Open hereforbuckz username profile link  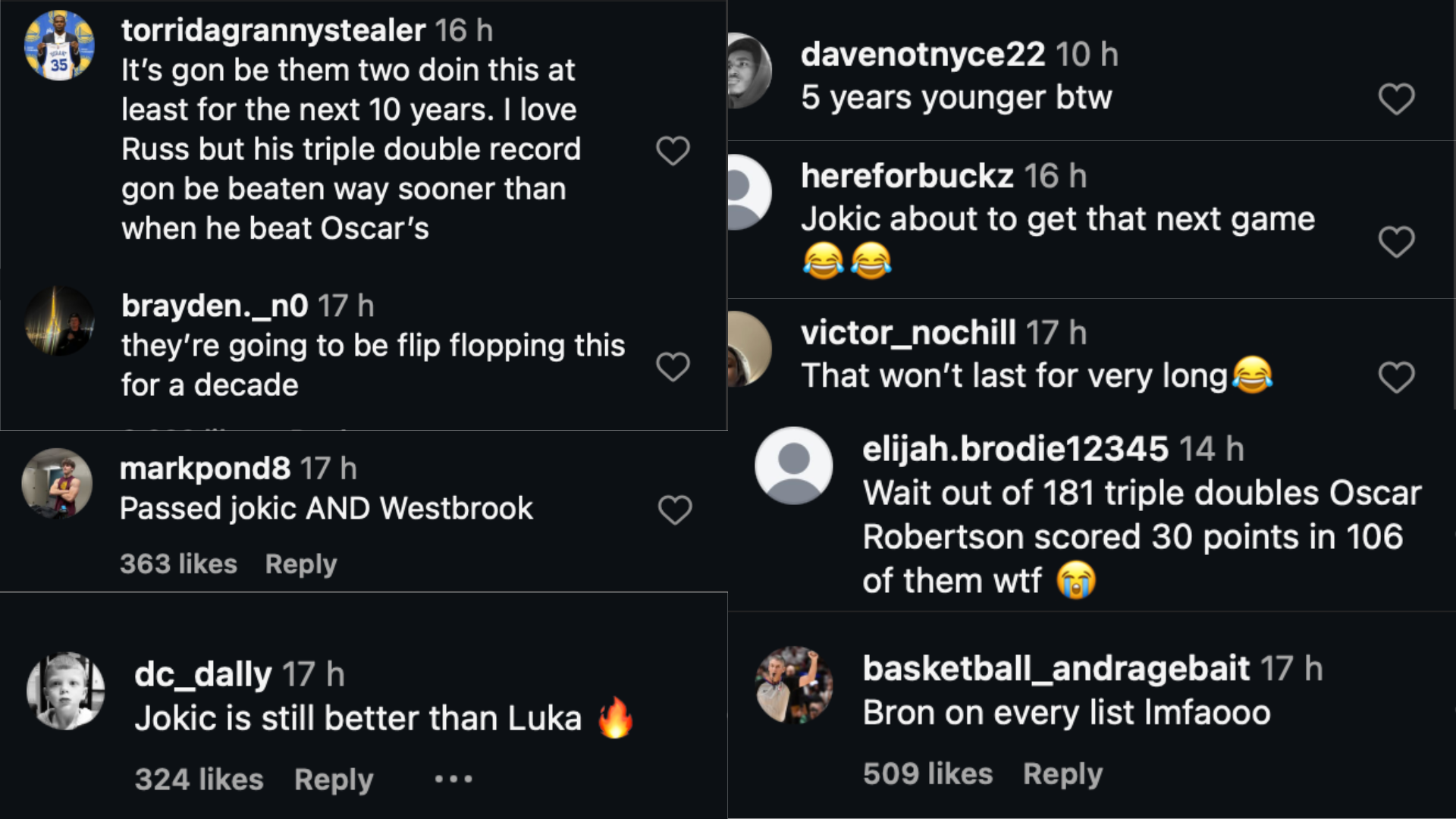(x=907, y=176)
